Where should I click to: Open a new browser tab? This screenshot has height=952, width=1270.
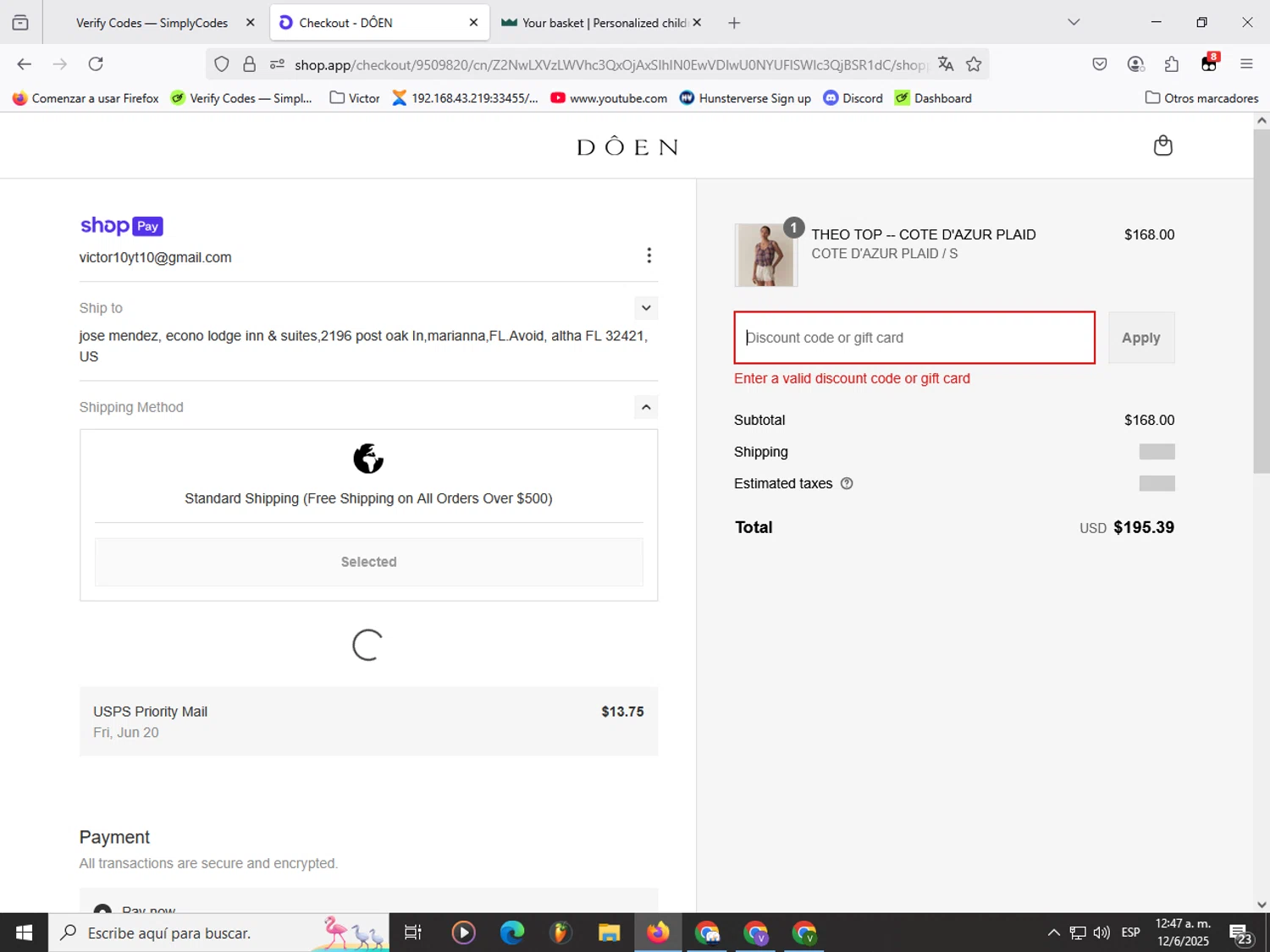tap(734, 23)
